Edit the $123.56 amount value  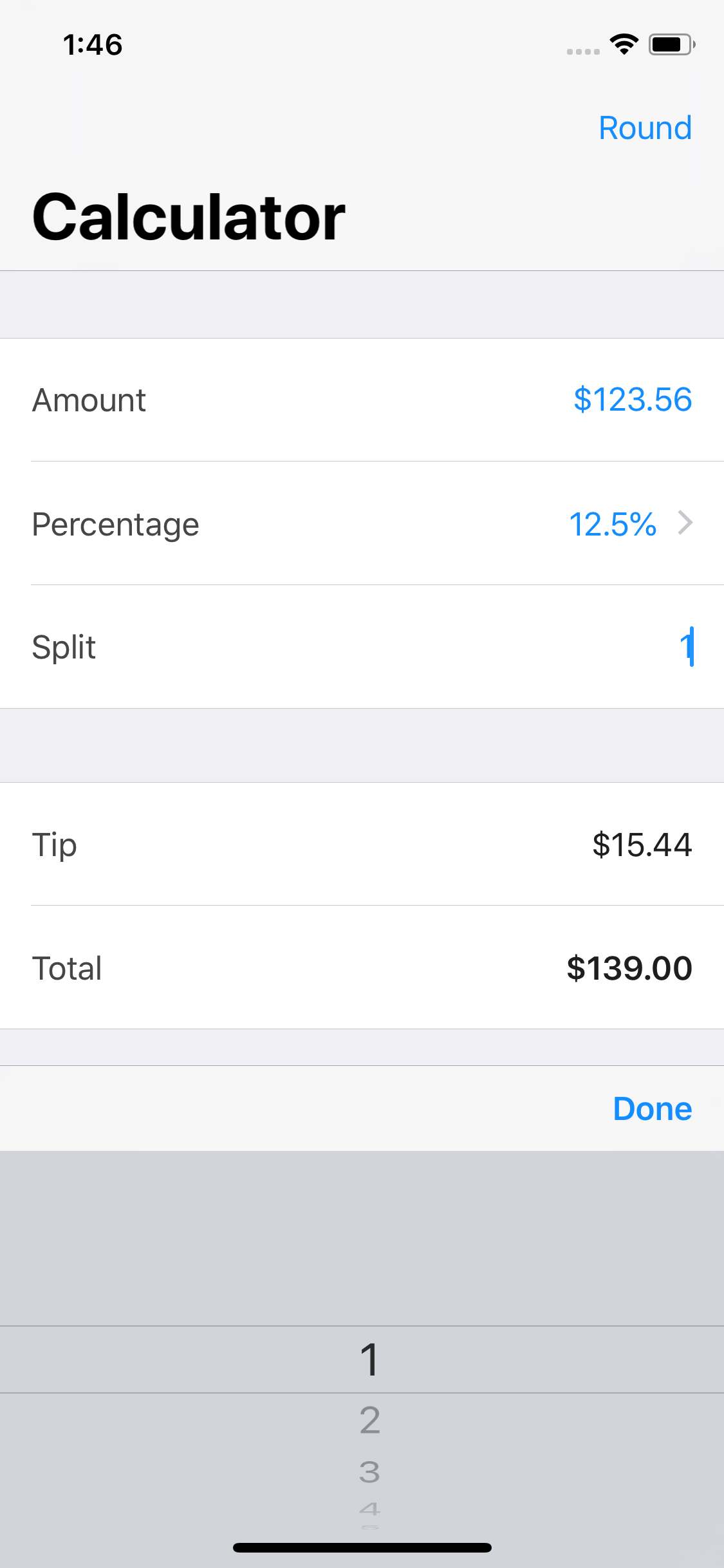tap(632, 400)
